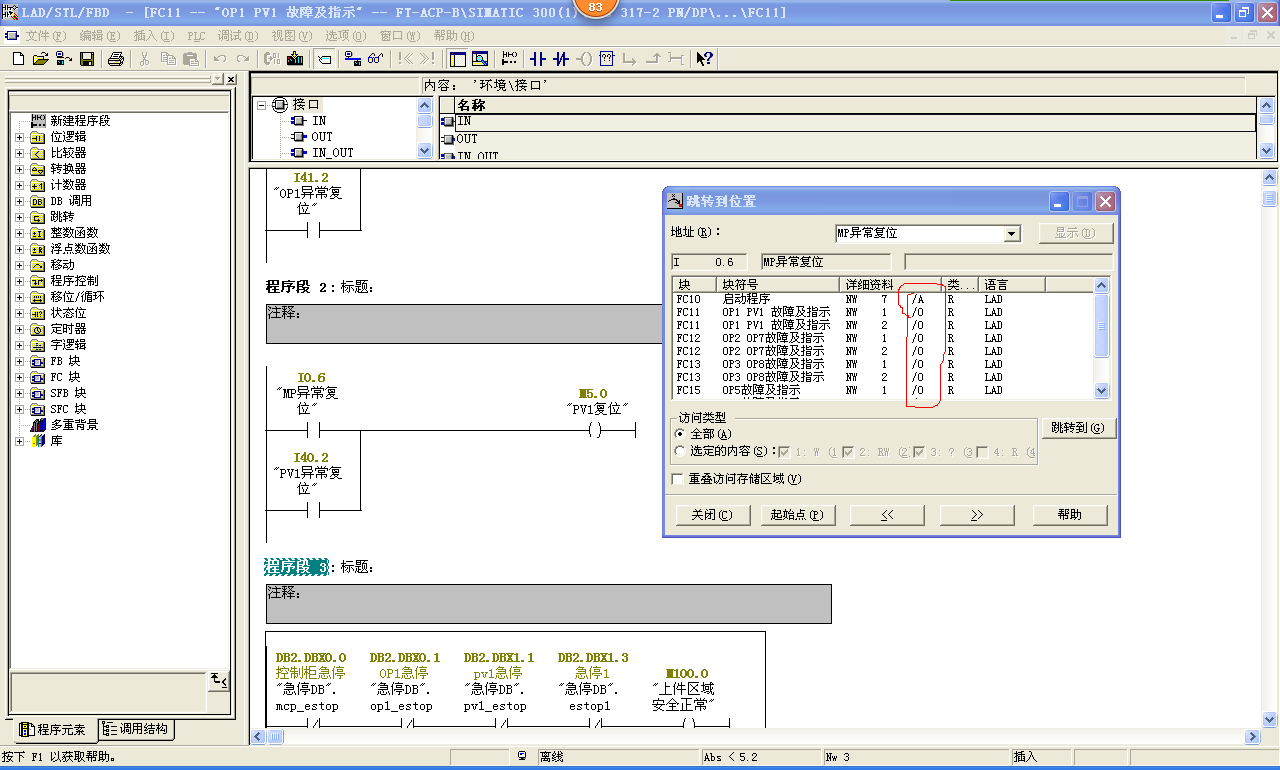1280x770 pixels.
Task: Insert output coil from toolbar
Action: pyautogui.click(x=584, y=59)
